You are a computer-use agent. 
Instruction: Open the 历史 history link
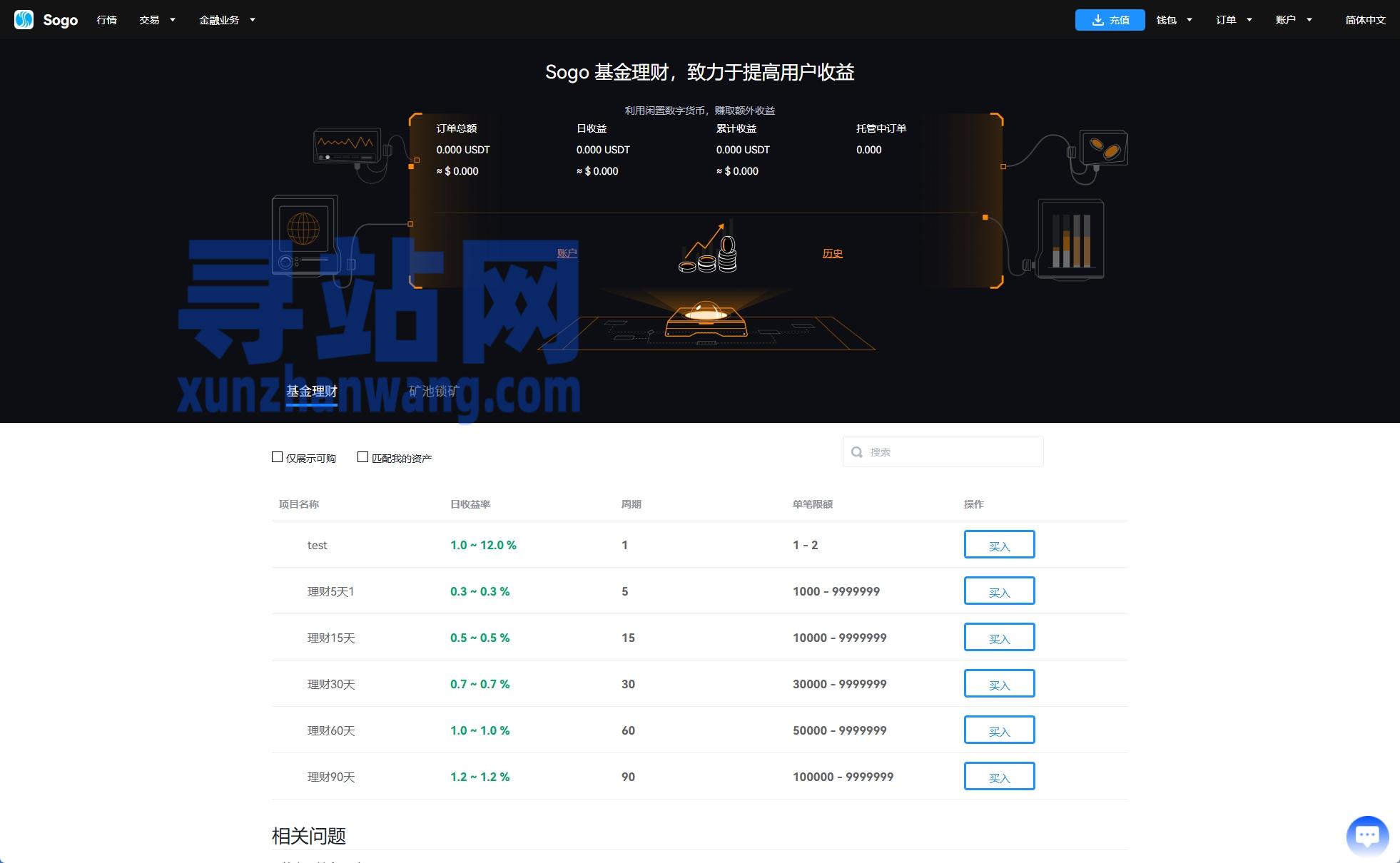832,253
